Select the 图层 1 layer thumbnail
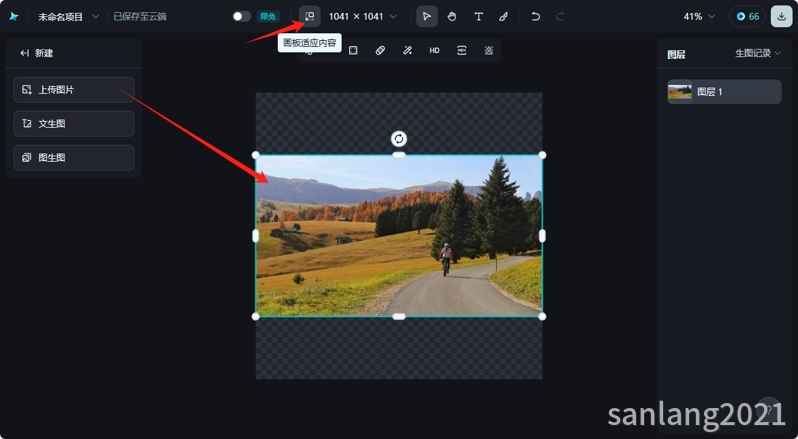798x439 pixels. 680,92
